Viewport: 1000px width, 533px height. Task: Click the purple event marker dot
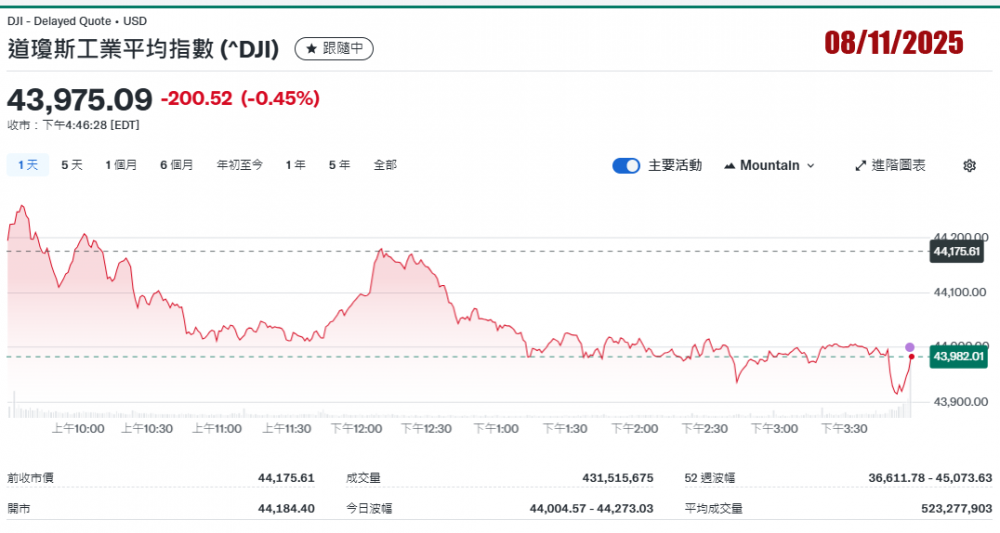point(910,347)
